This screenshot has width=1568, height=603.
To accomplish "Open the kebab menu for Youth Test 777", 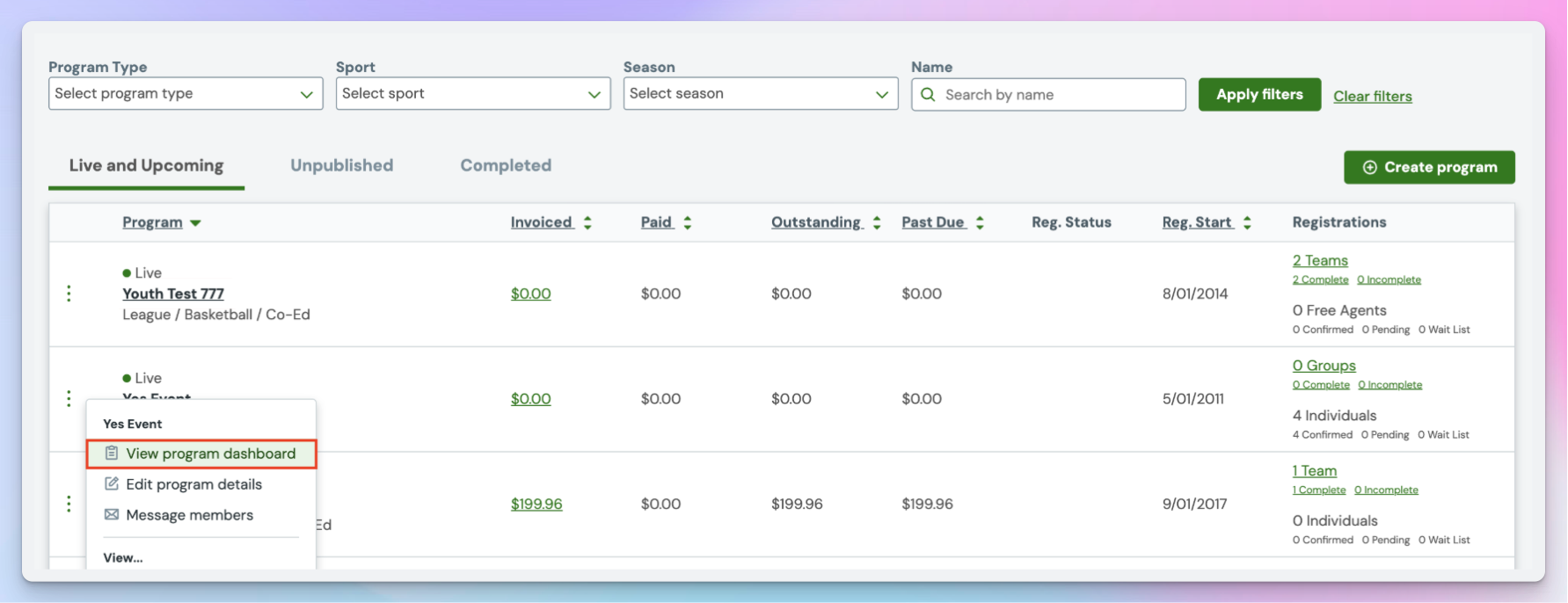I will (x=69, y=294).
